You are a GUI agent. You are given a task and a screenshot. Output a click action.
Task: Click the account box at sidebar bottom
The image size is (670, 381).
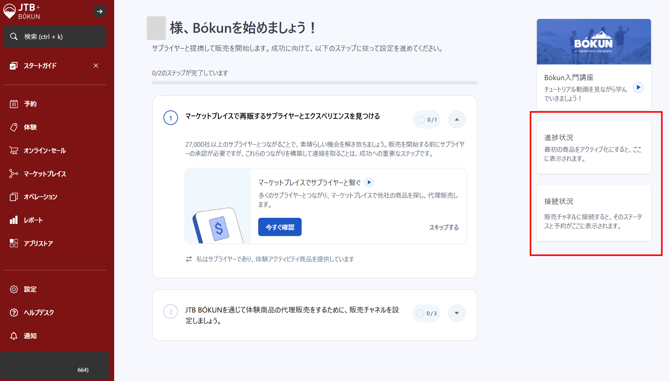pos(55,365)
